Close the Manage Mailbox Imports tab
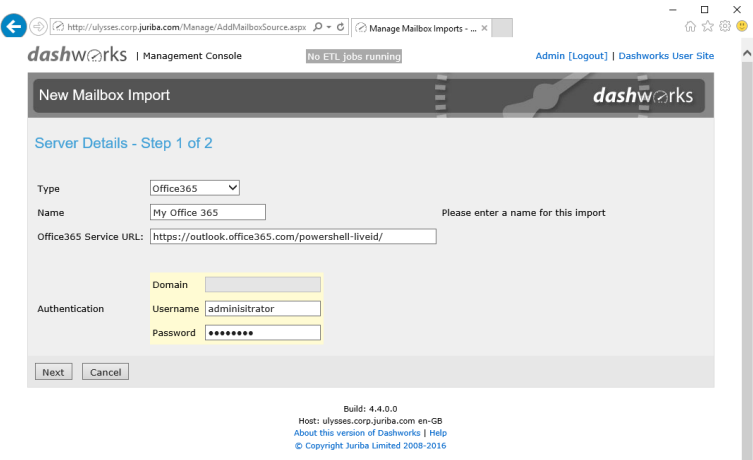753x460 pixels. pyautogui.click(x=484, y=28)
